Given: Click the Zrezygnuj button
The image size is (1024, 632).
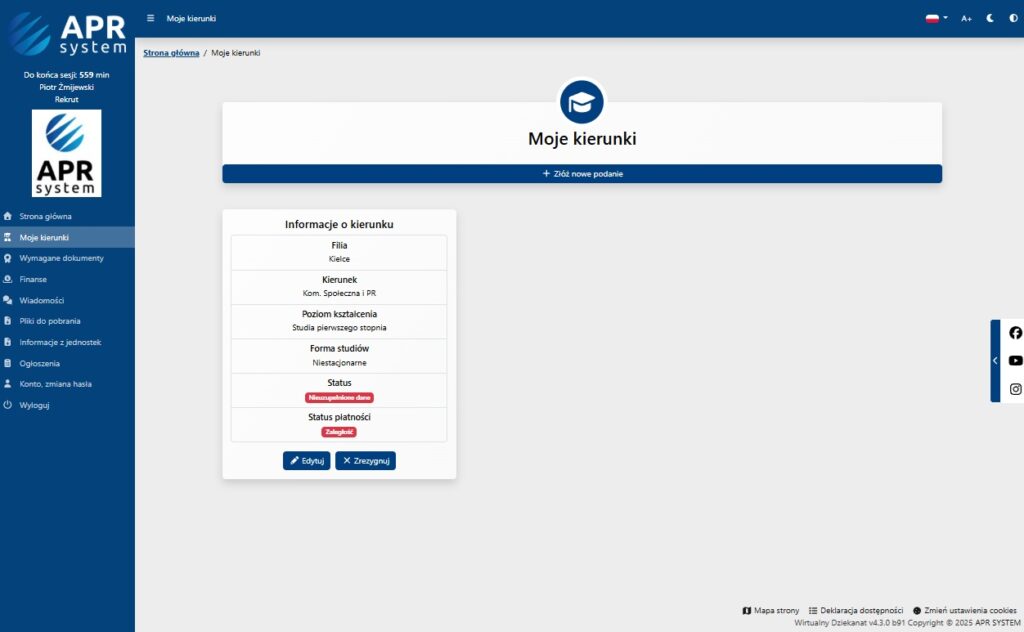Looking at the screenshot, I should click(x=365, y=461).
